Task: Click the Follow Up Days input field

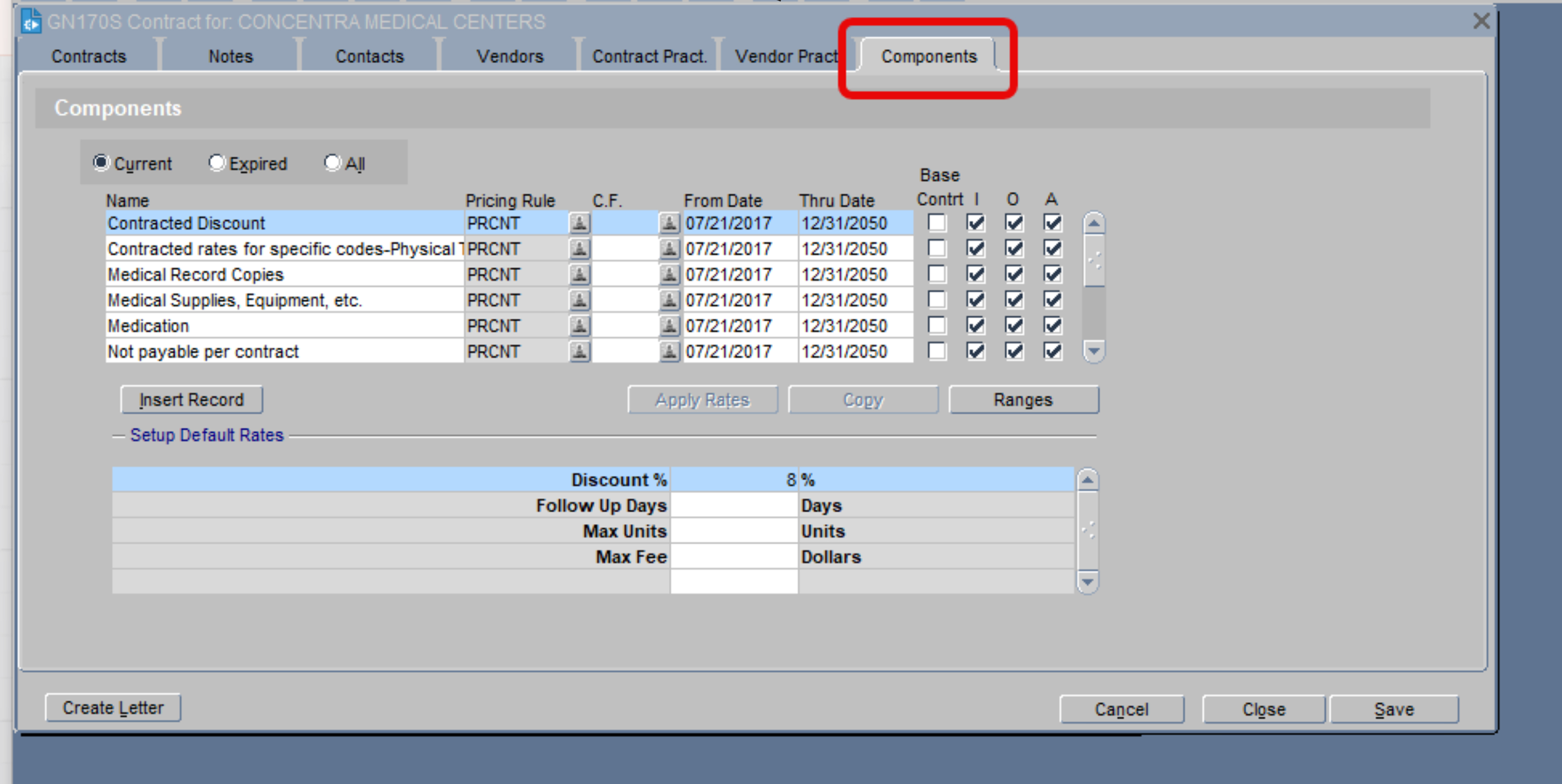Action: coord(734,505)
